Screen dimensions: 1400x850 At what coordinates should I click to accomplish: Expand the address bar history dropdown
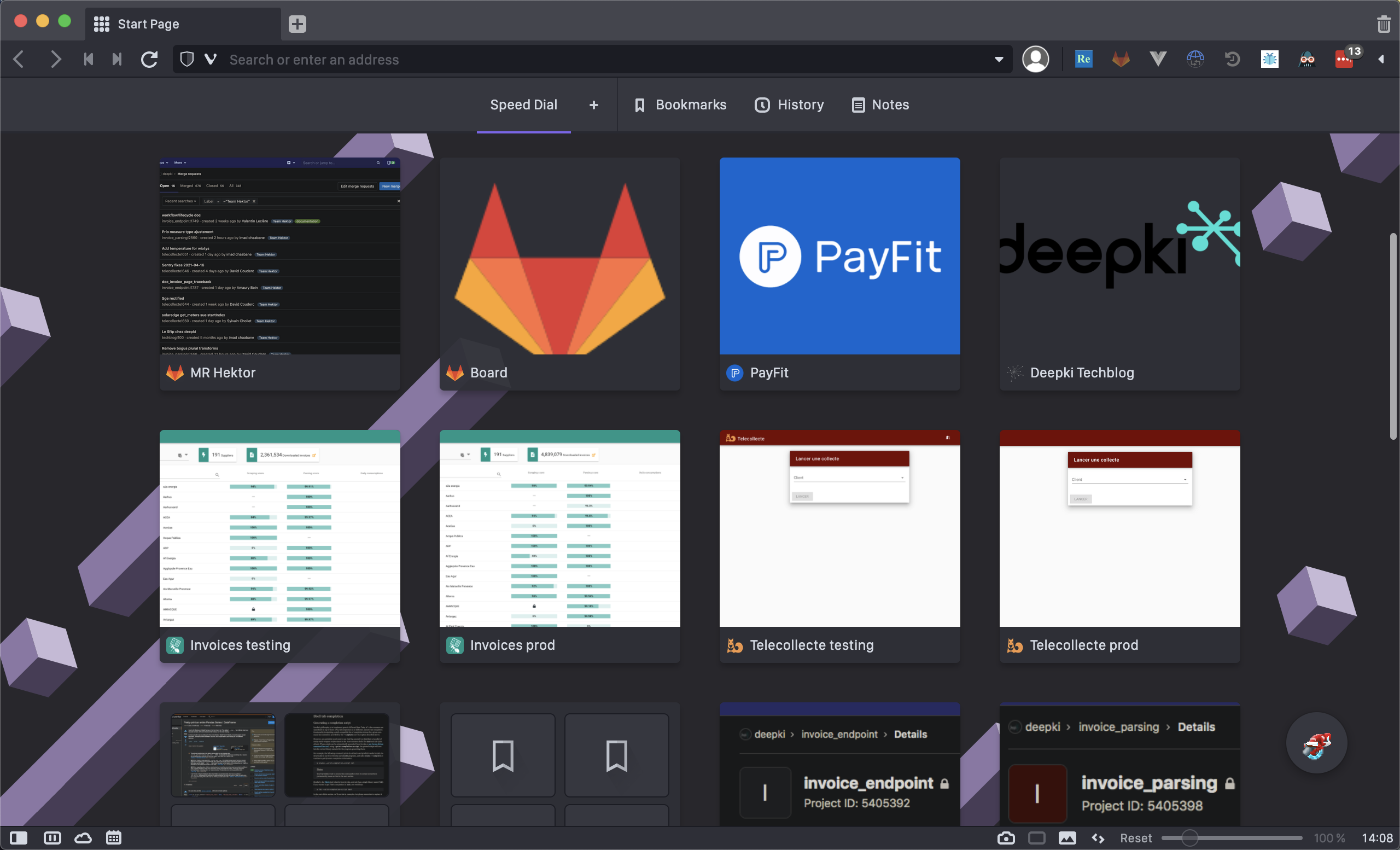[x=998, y=59]
